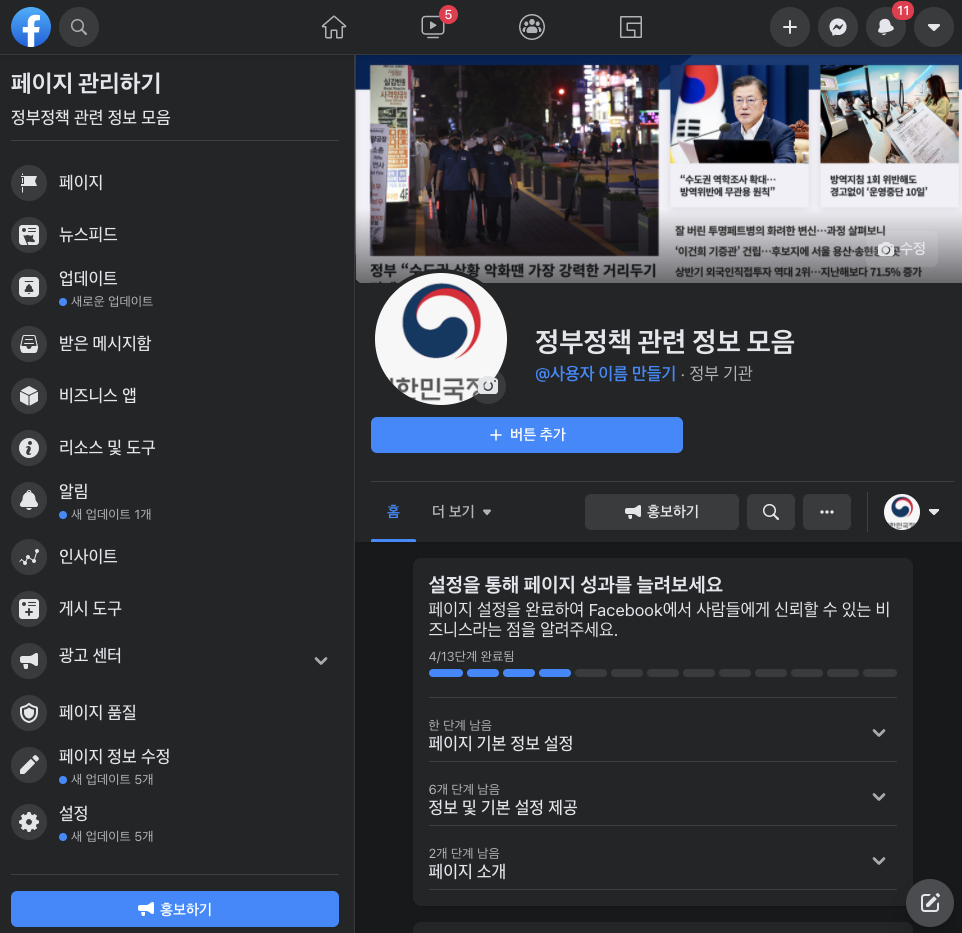The width and height of the screenshot is (962, 933).
Task: Open the notifications bell in top bar
Action: coord(885,27)
